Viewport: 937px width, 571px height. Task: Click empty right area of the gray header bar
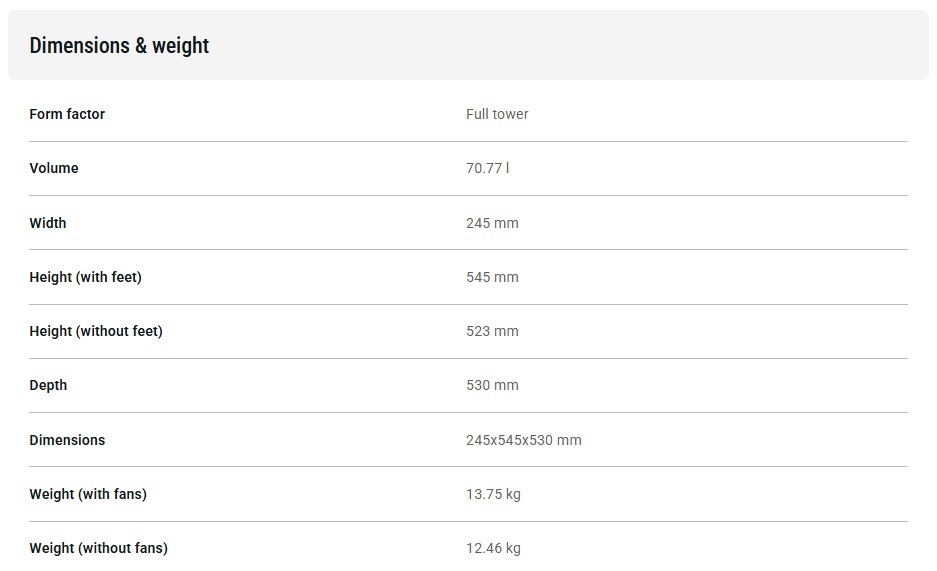(x=700, y=46)
